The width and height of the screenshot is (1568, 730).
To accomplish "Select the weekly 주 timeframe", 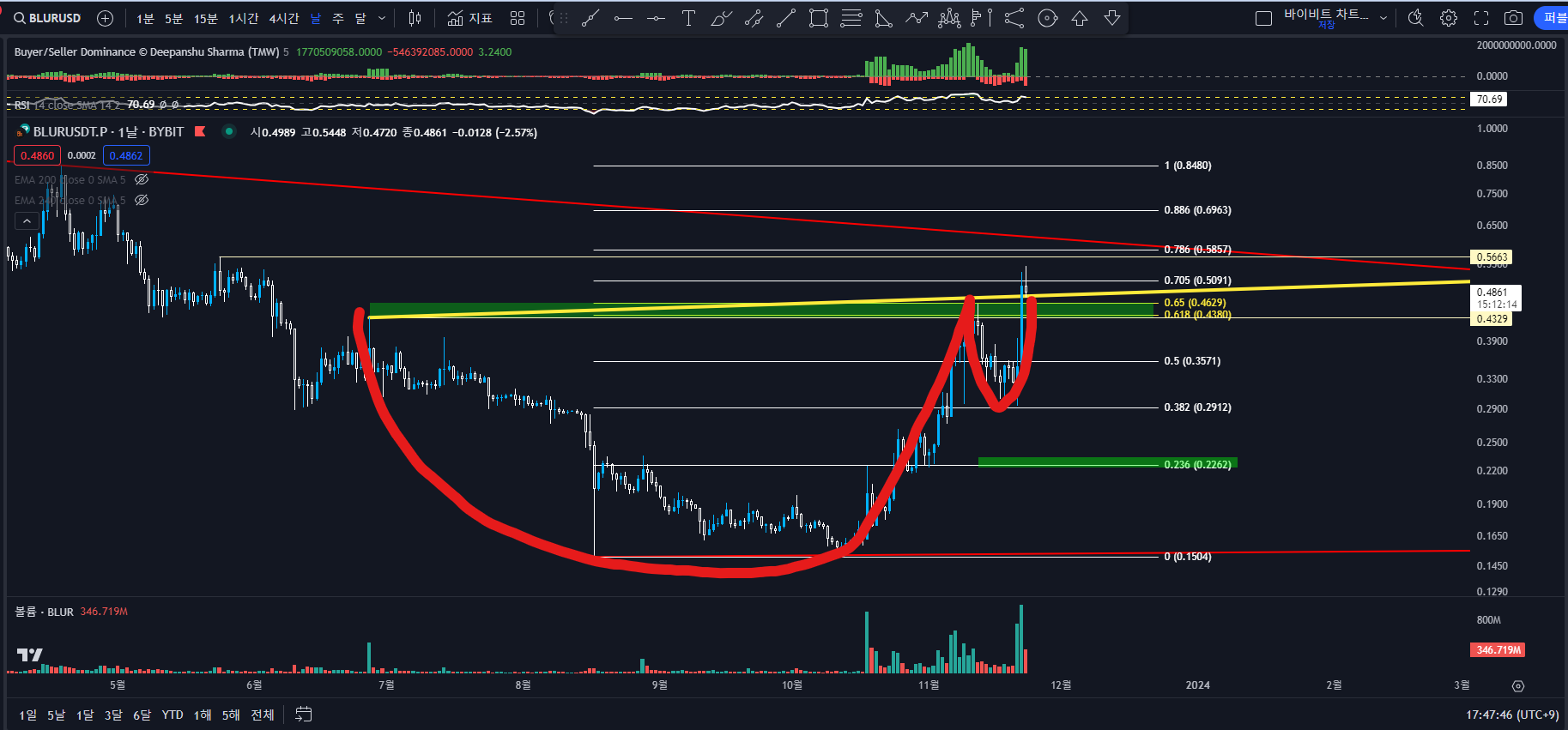I will coord(338,18).
